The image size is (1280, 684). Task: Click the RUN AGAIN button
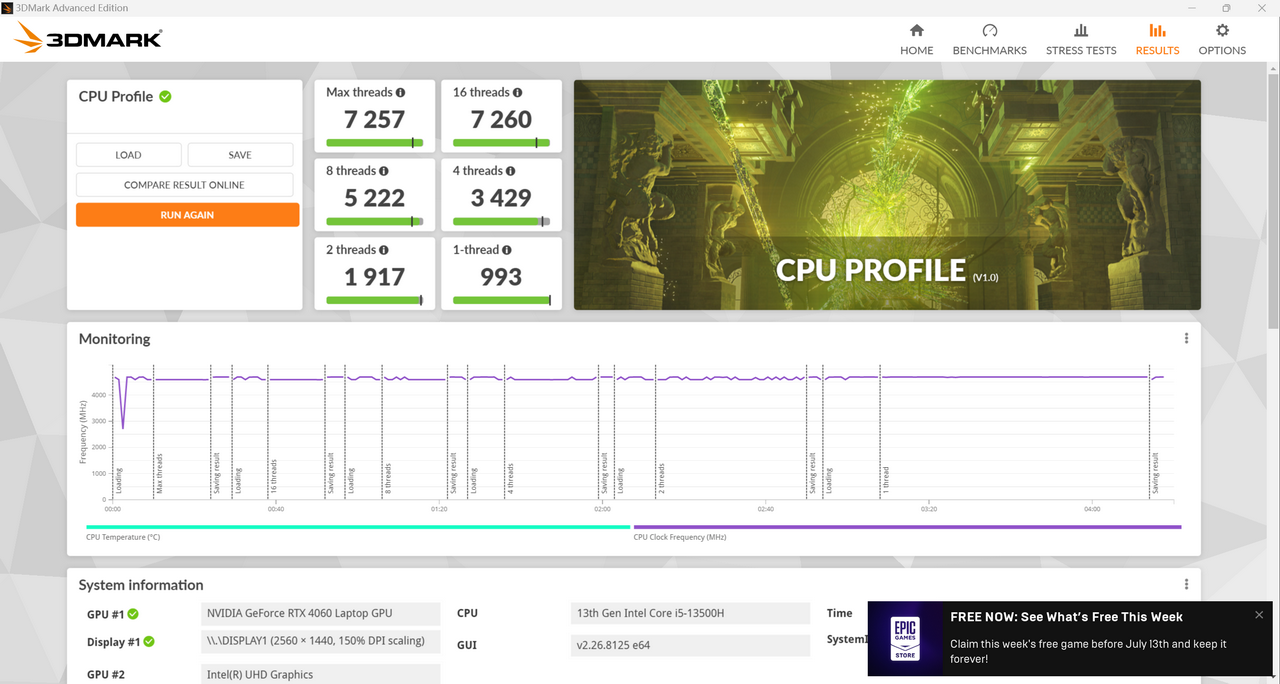click(x=187, y=215)
